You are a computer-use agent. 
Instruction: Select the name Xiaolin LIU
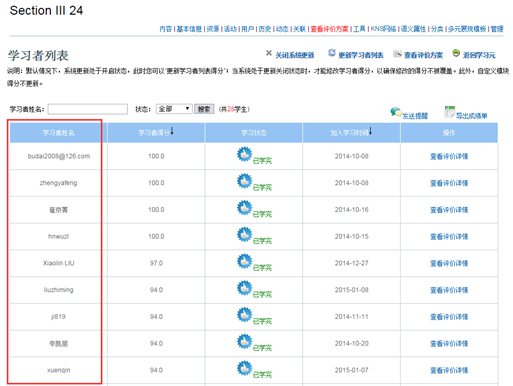pyautogui.click(x=58, y=263)
